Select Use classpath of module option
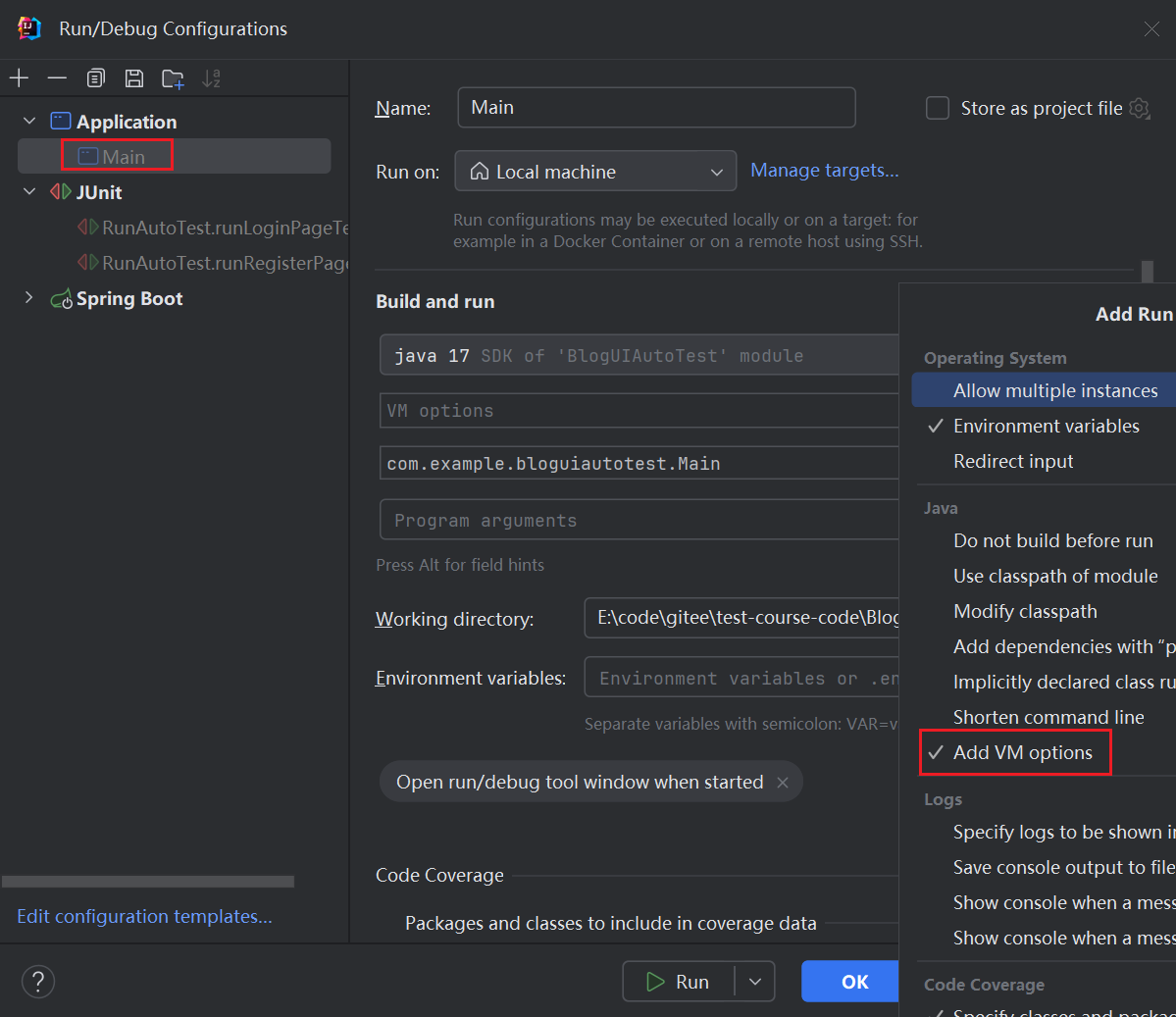 1044,576
